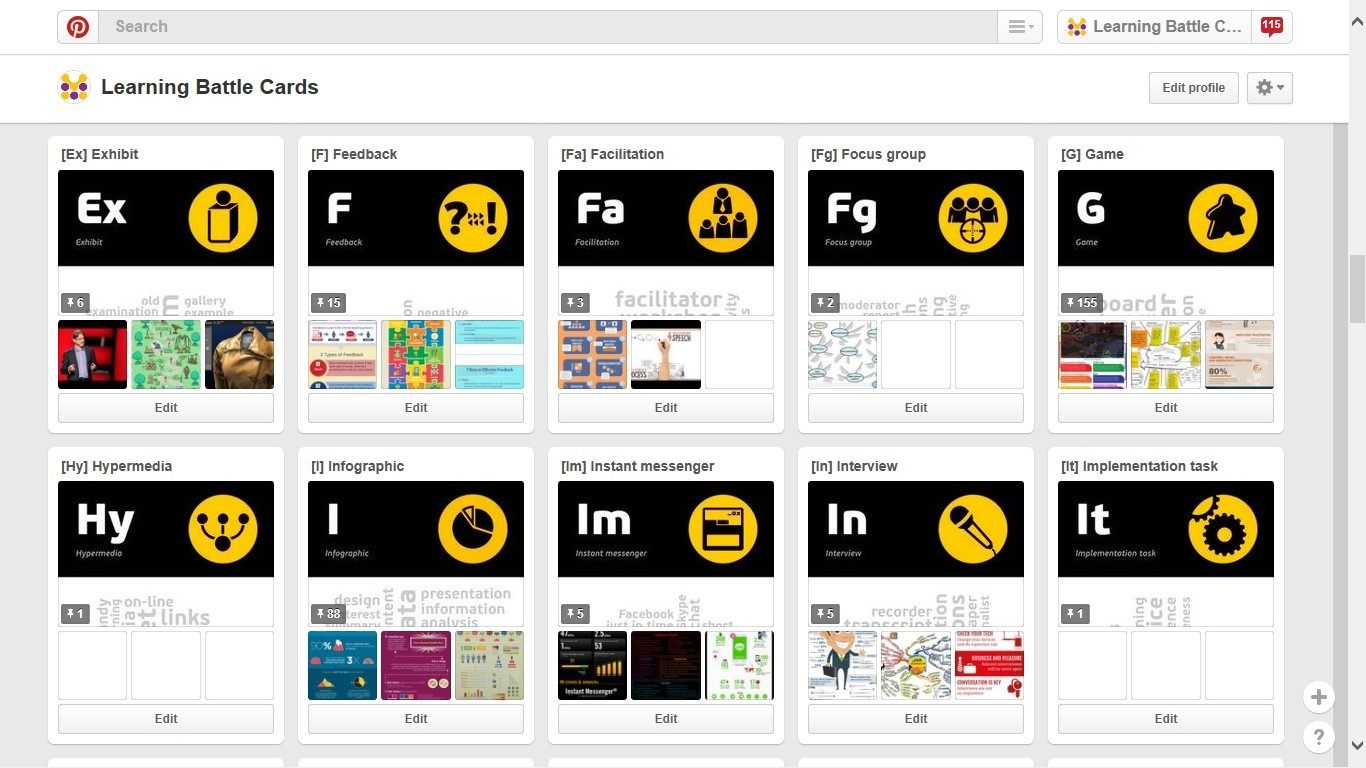Click the Infographic pin count 88
1366x768 pixels.
click(x=328, y=613)
